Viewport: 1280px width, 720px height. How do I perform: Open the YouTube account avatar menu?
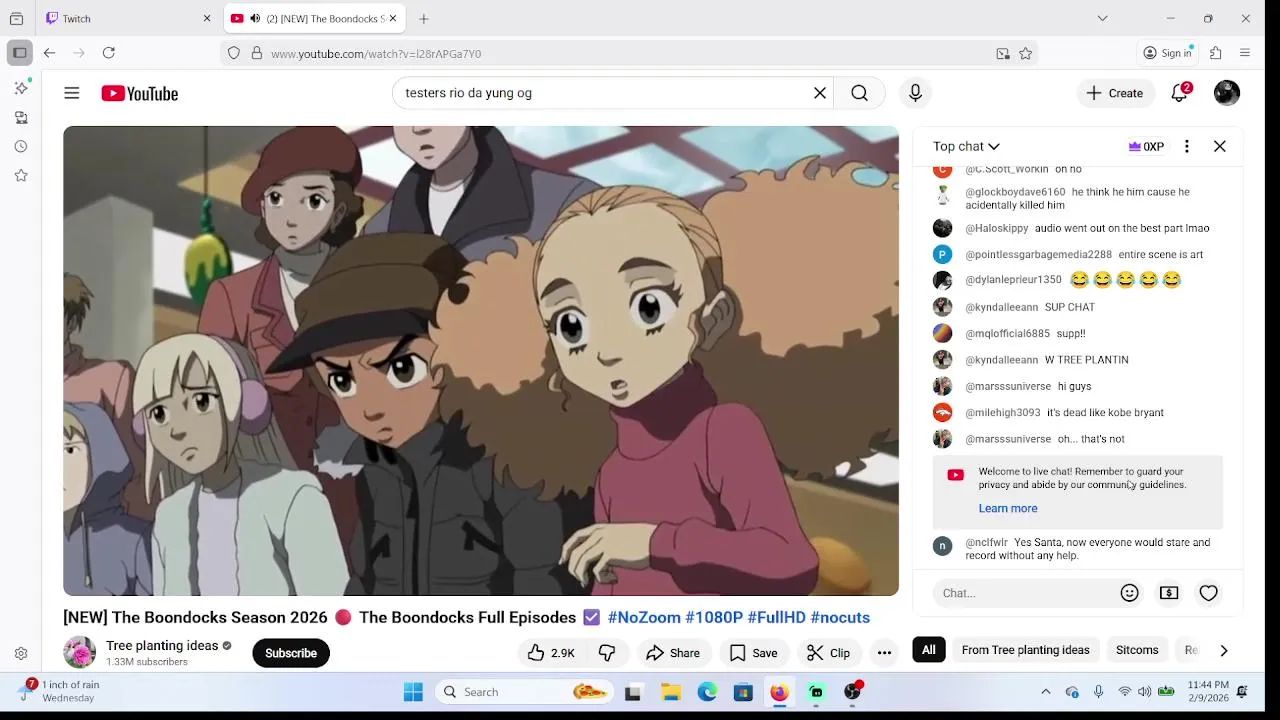coord(1227,93)
